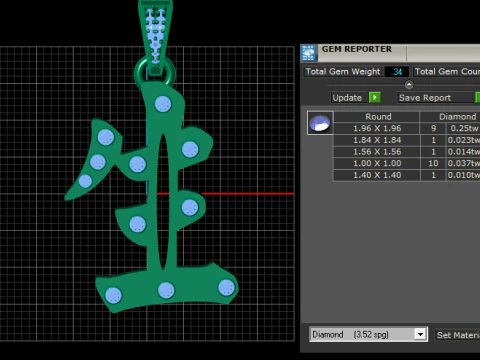Image resolution: width=480 pixels, height=360 pixels.
Task: Click the quantity 9 cell
Action: point(433,128)
